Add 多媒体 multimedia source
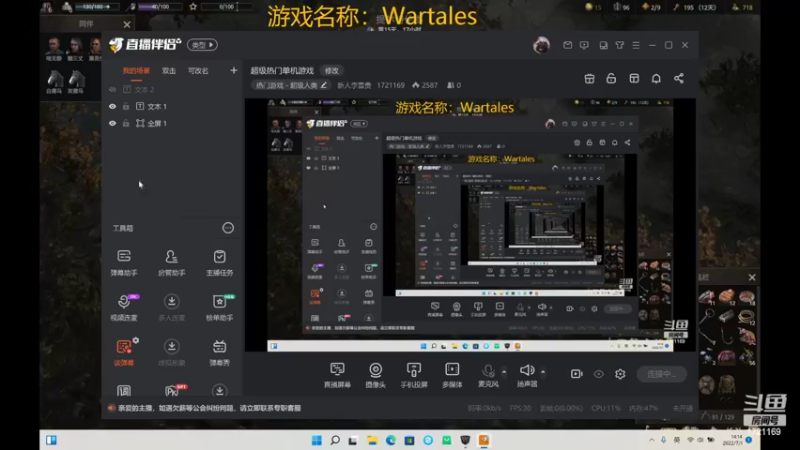The height and width of the screenshot is (450, 800). (x=452, y=375)
